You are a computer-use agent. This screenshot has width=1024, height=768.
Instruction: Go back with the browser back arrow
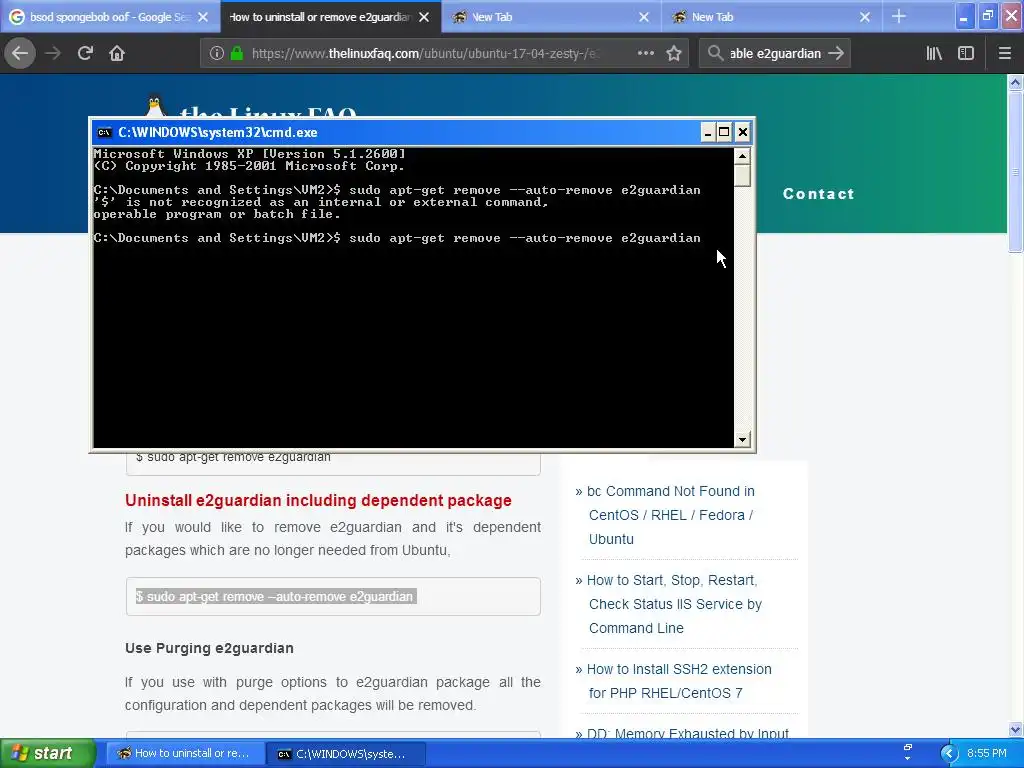(20, 53)
